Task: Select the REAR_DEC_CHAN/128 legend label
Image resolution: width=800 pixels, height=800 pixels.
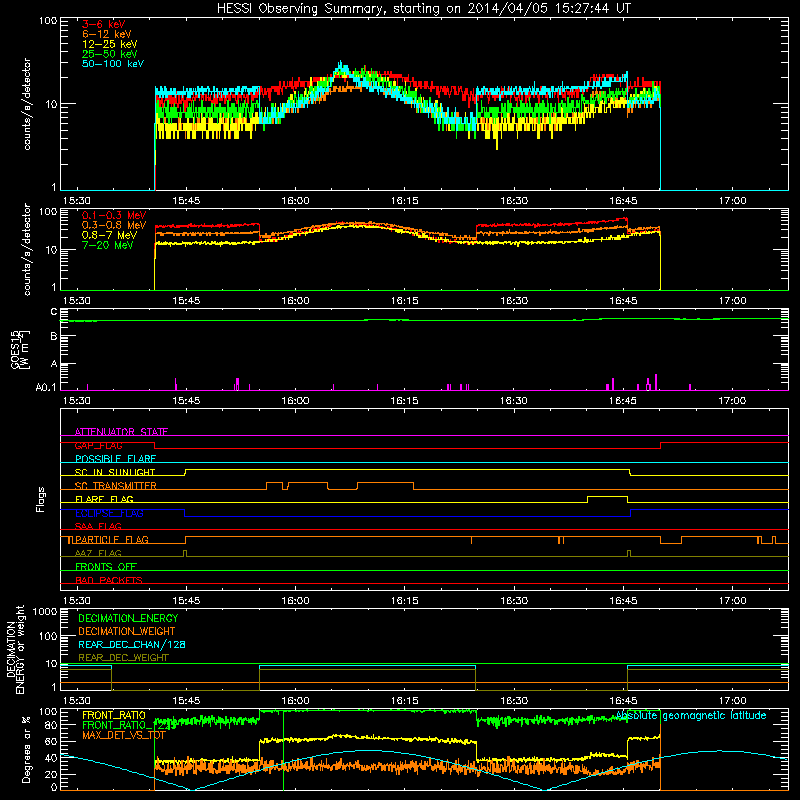Action: tap(132, 644)
